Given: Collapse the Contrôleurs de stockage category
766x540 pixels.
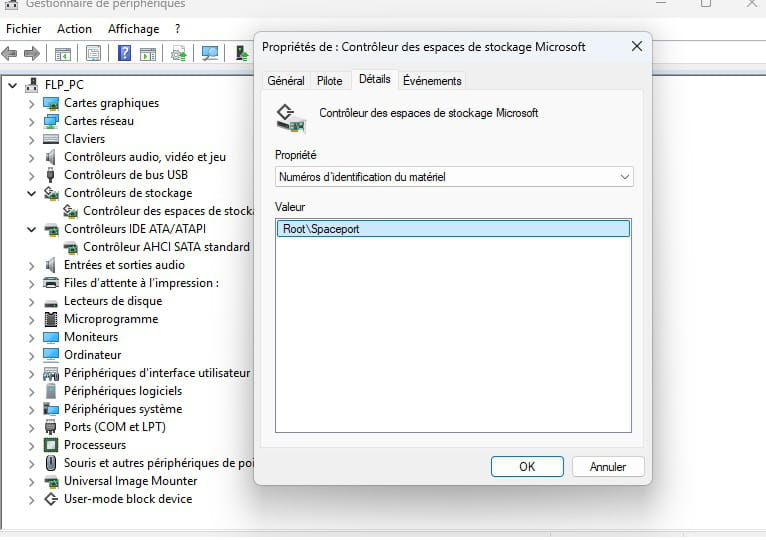Looking at the screenshot, I should tap(31, 194).
